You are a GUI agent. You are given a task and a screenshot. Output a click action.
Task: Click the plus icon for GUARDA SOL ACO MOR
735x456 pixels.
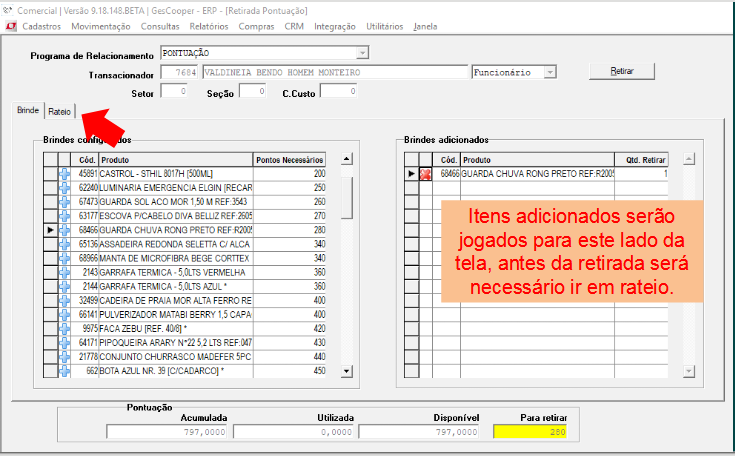pos(65,202)
